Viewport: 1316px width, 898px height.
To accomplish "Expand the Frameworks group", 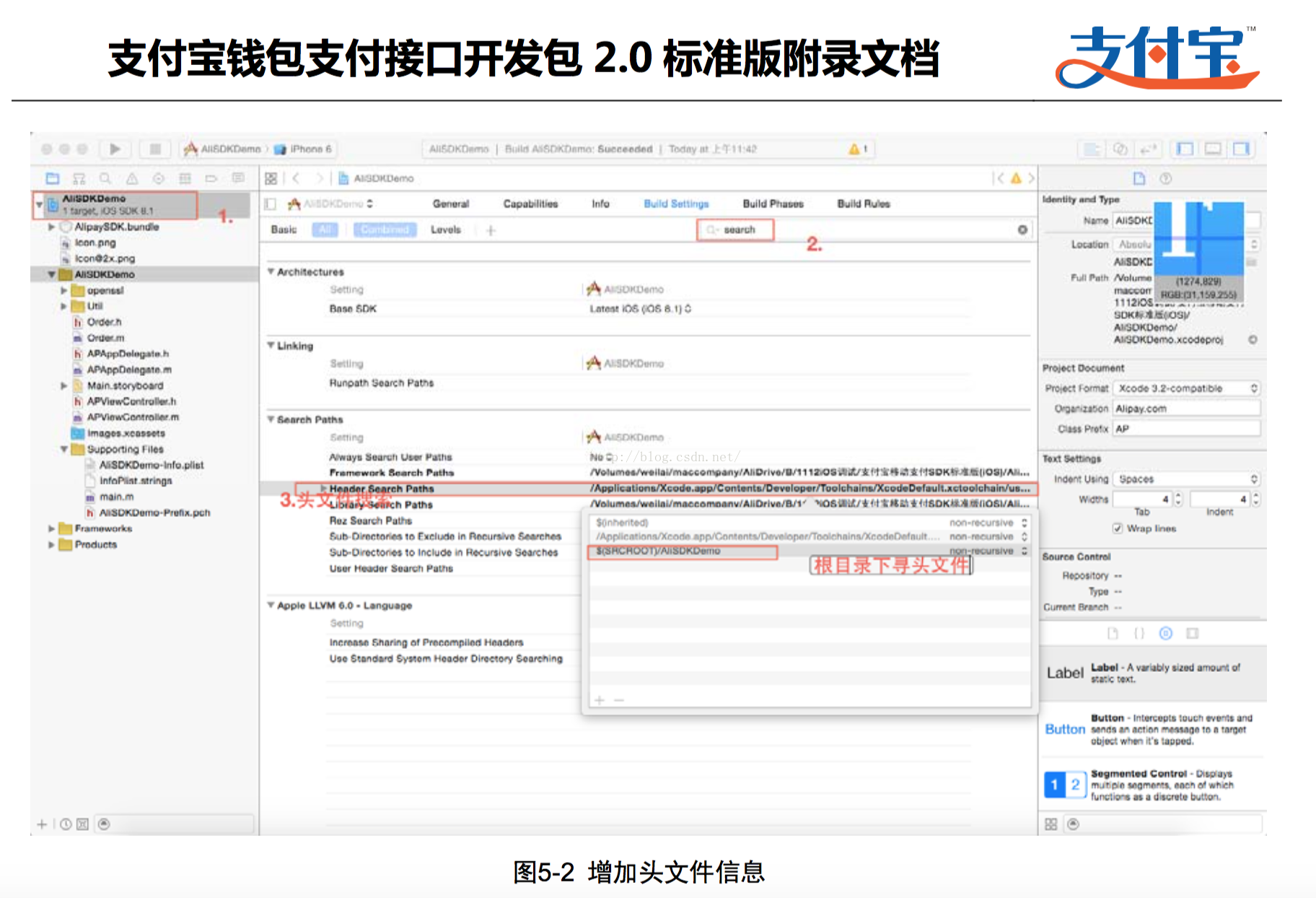I will point(51,528).
